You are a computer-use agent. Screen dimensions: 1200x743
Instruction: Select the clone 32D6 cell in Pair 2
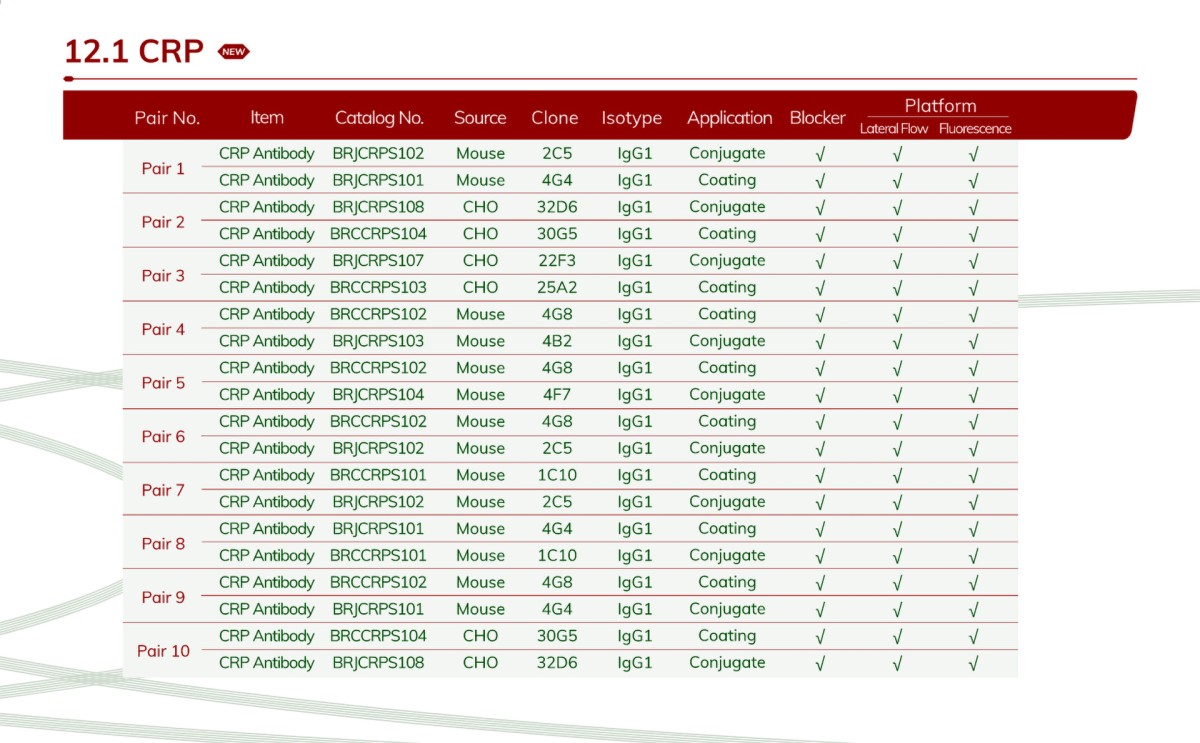point(555,207)
